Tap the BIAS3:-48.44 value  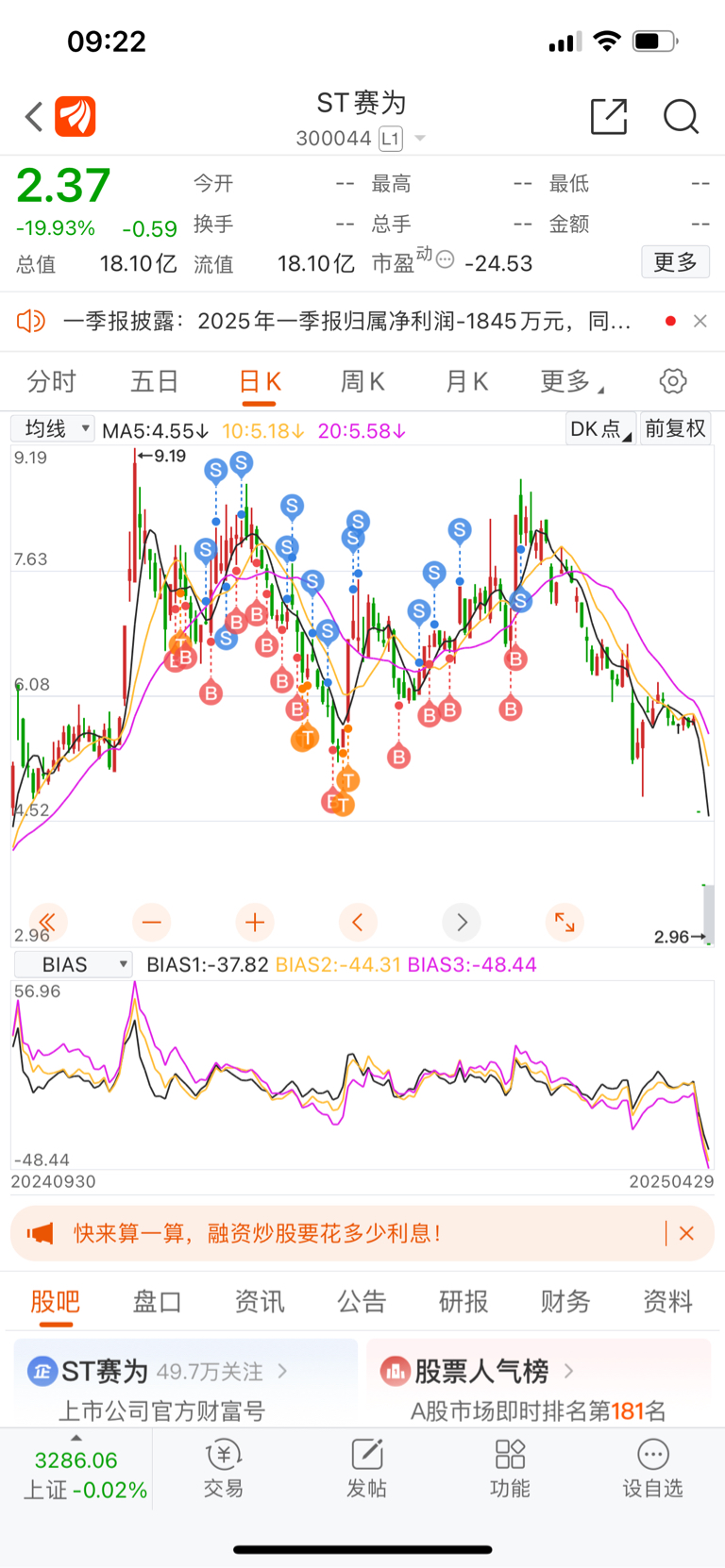472,965
